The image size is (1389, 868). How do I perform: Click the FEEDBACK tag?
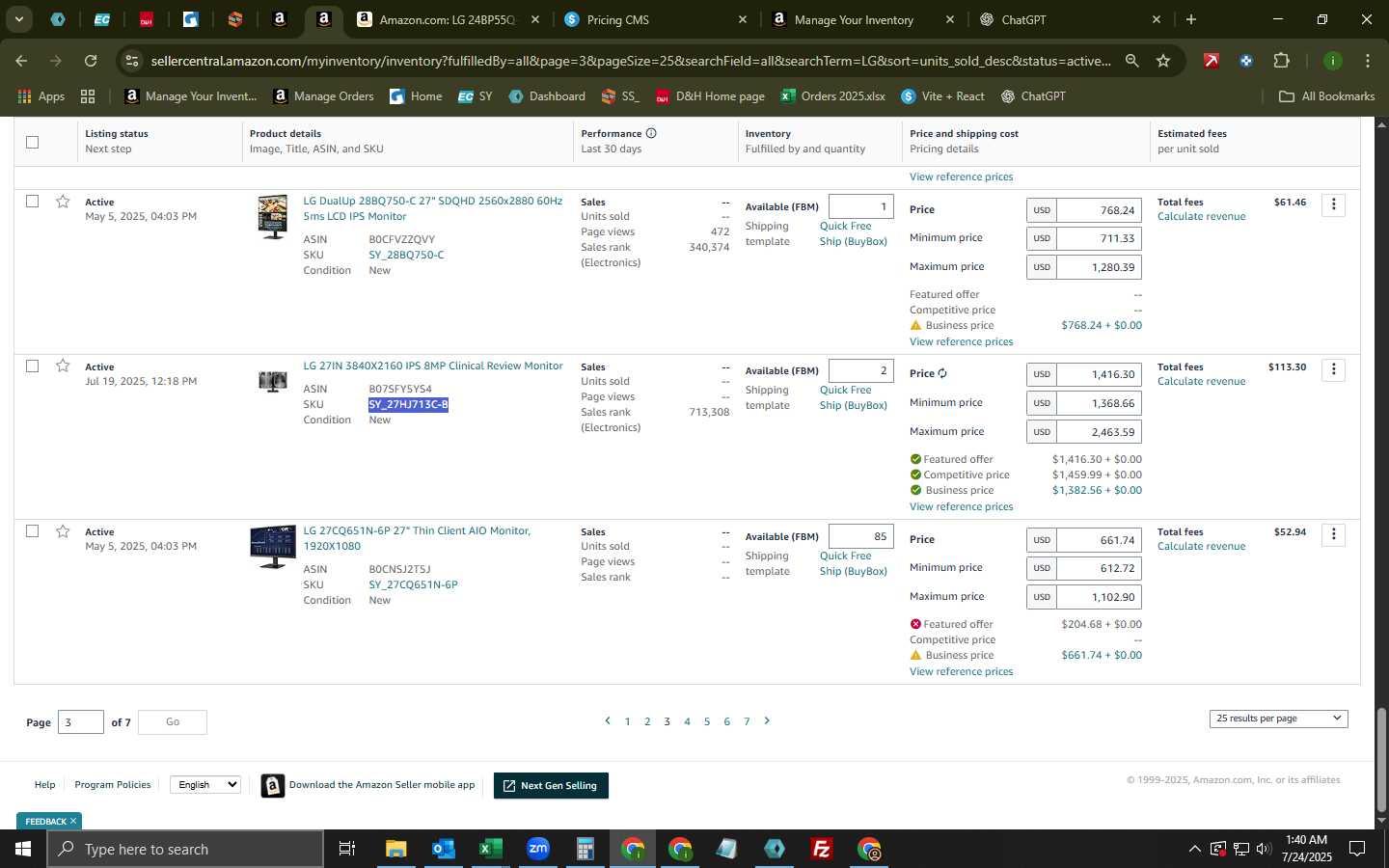49,821
